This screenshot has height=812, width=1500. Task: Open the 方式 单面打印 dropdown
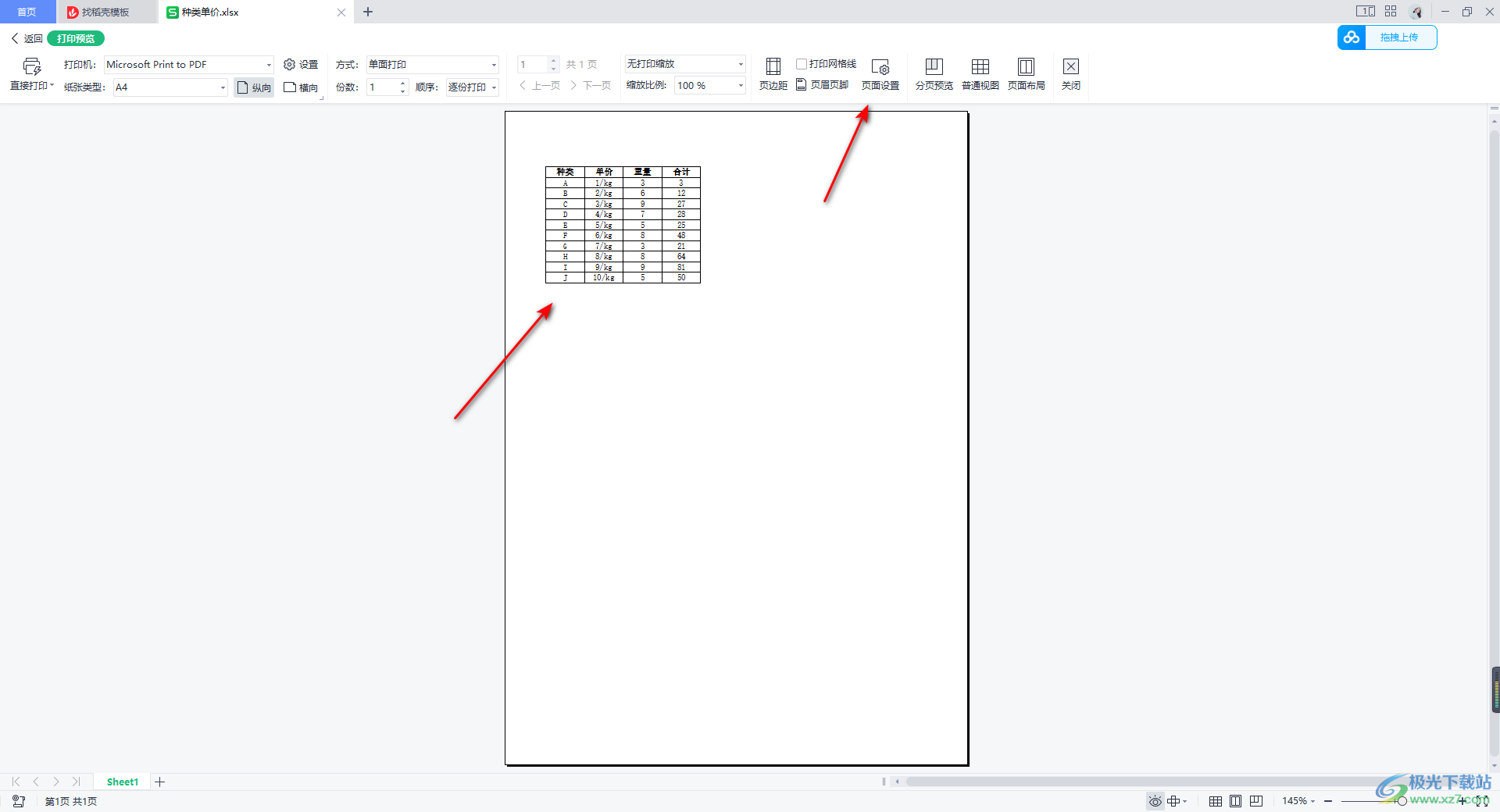(x=433, y=65)
